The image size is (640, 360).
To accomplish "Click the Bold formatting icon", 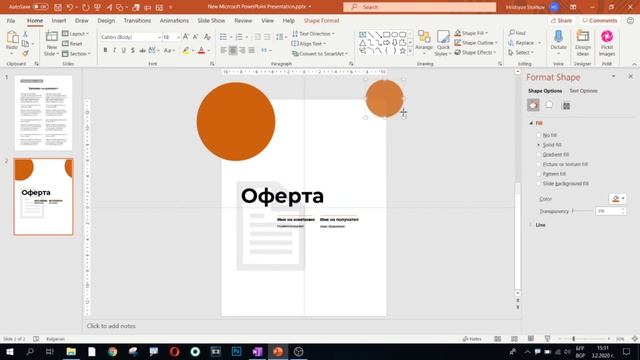I will click(x=105, y=50).
